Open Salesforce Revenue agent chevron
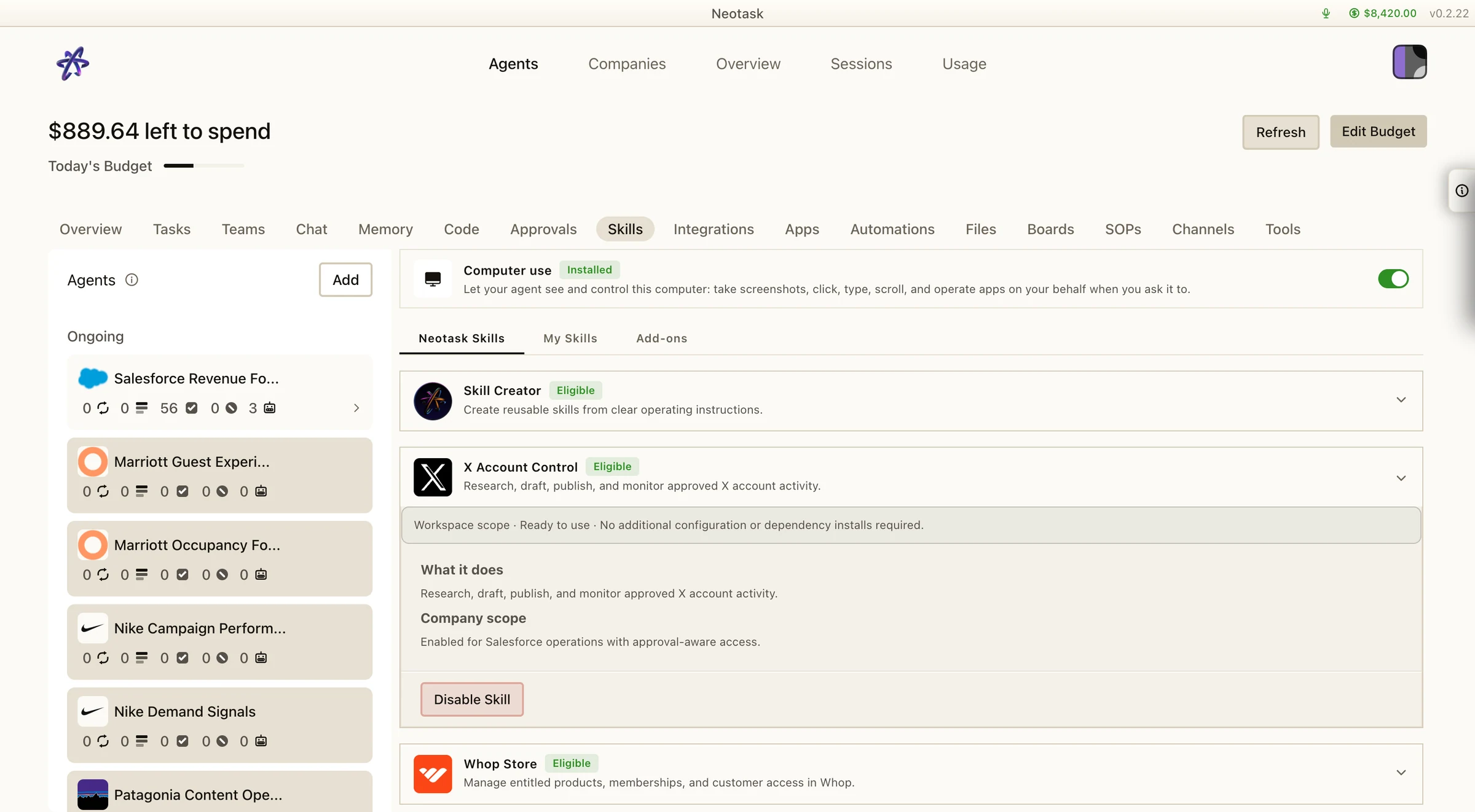Screen dimensions: 1475x812 click(x=356, y=408)
